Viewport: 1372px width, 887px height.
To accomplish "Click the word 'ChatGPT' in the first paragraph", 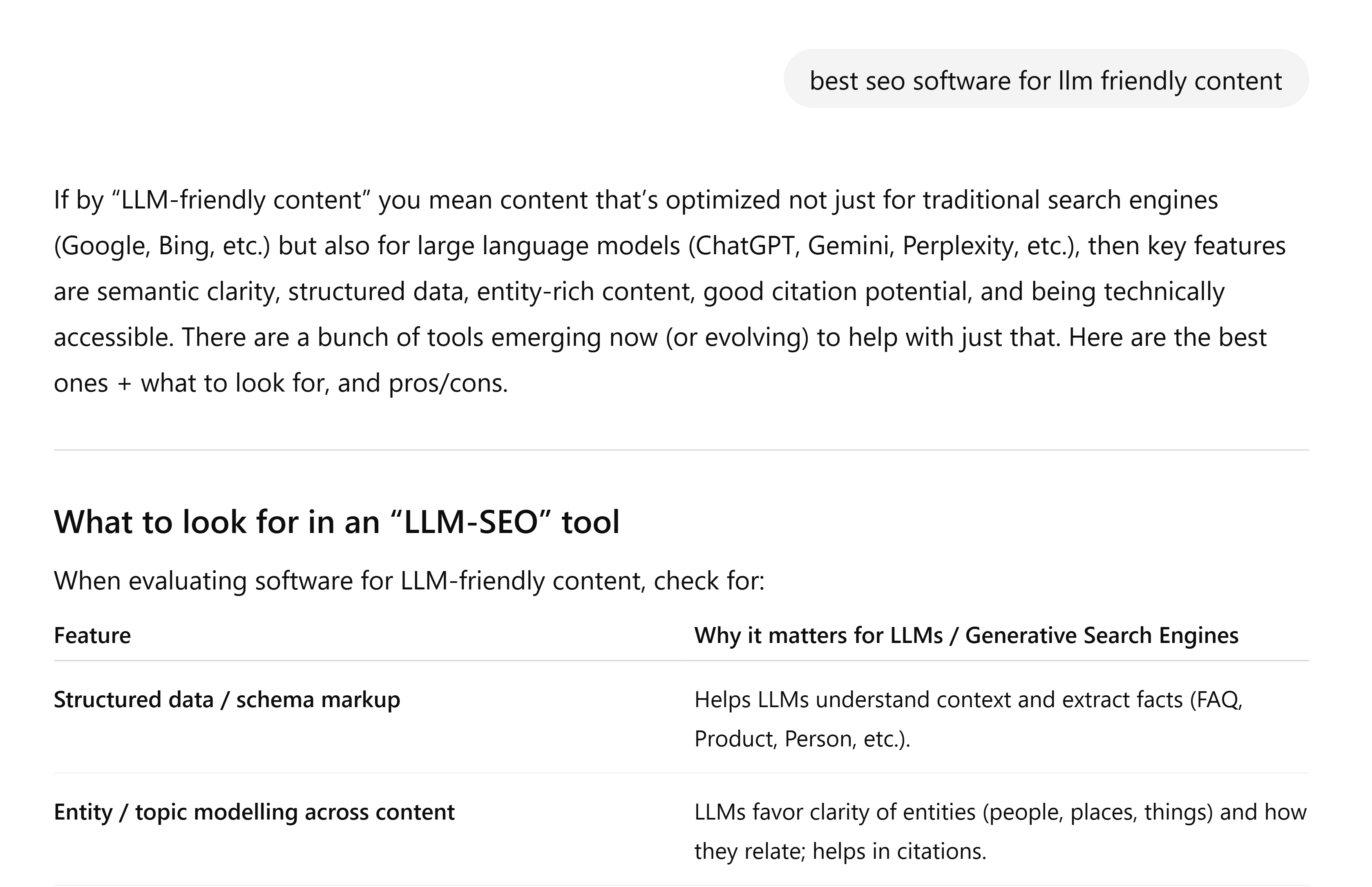I will coord(743,246).
